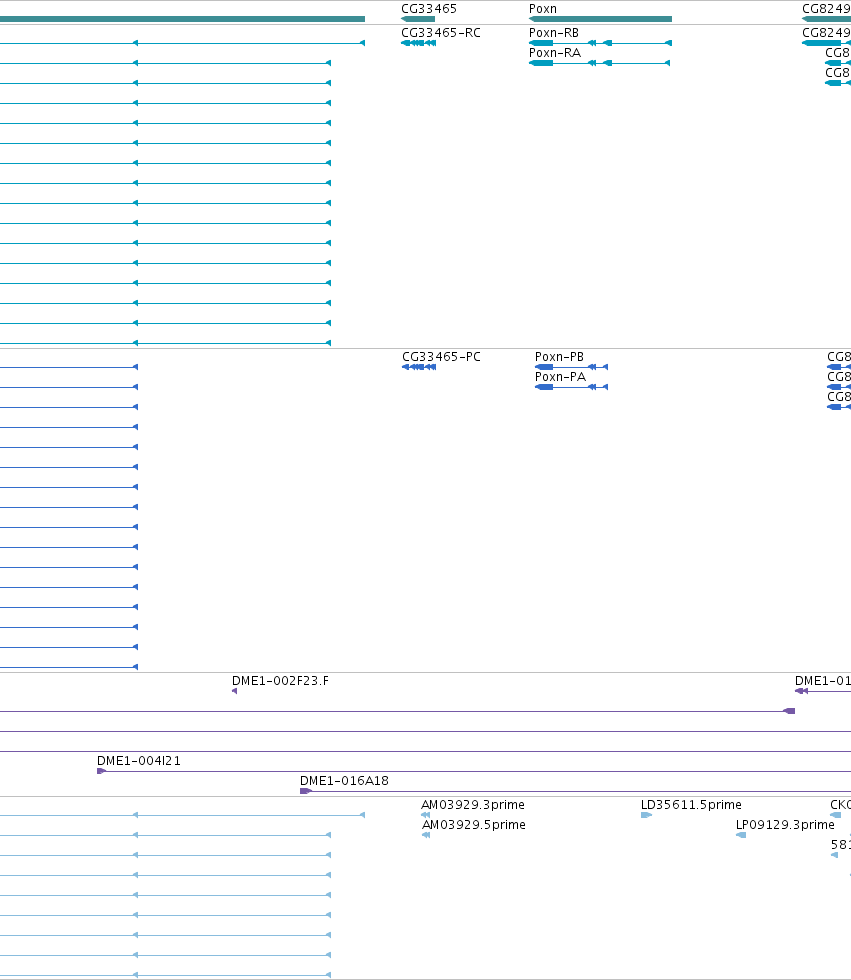Select the arrow glyph under AM03929.5prime
The image size is (851, 980).
[426, 835]
